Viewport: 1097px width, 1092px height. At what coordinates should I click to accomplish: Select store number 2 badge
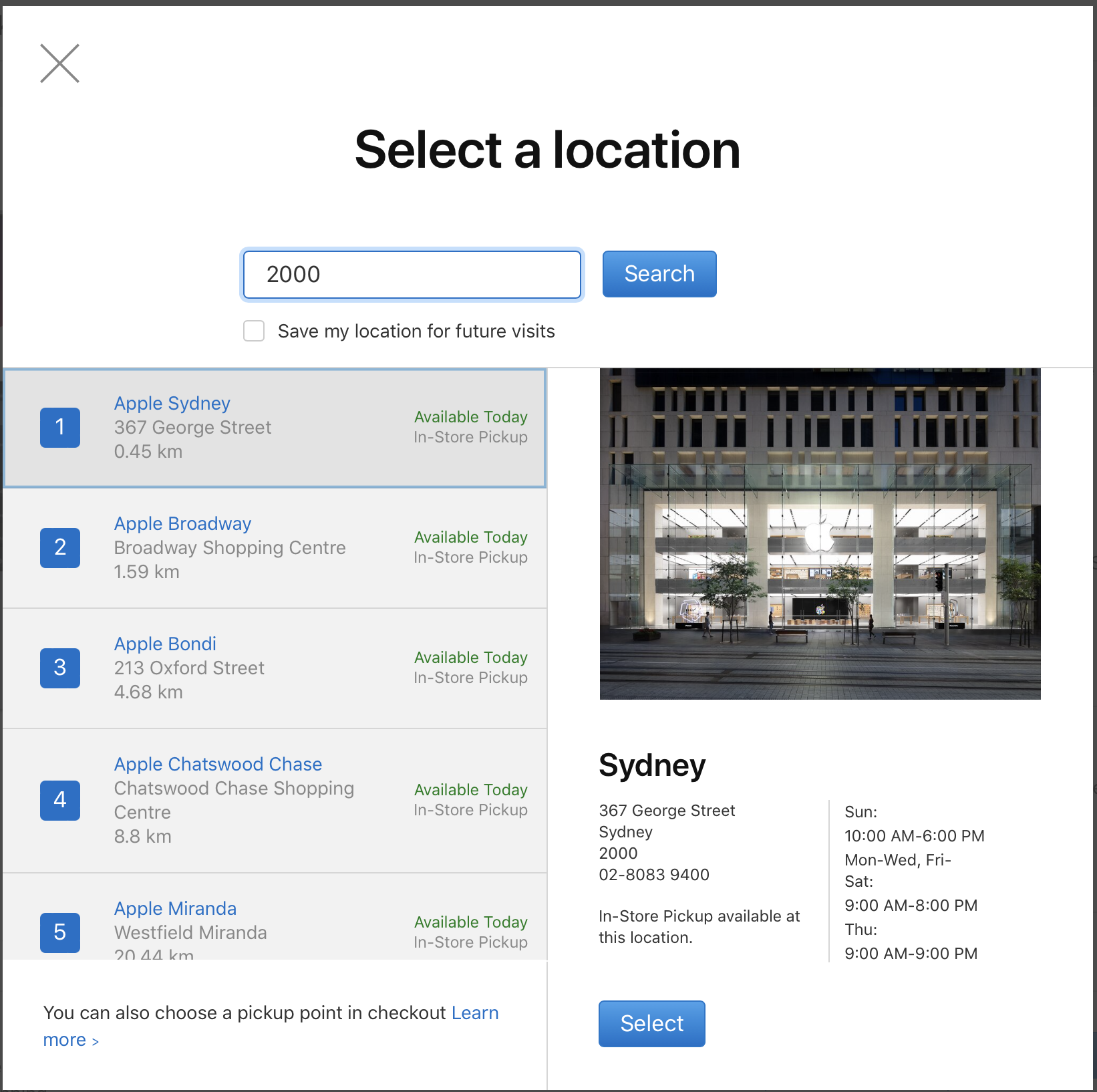60,548
